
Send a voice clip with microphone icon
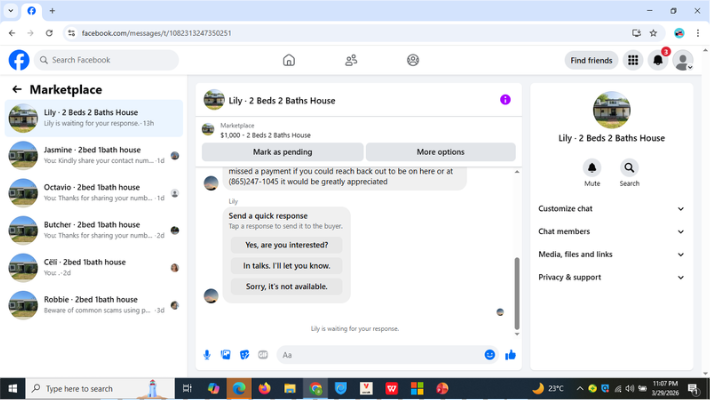coord(207,355)
